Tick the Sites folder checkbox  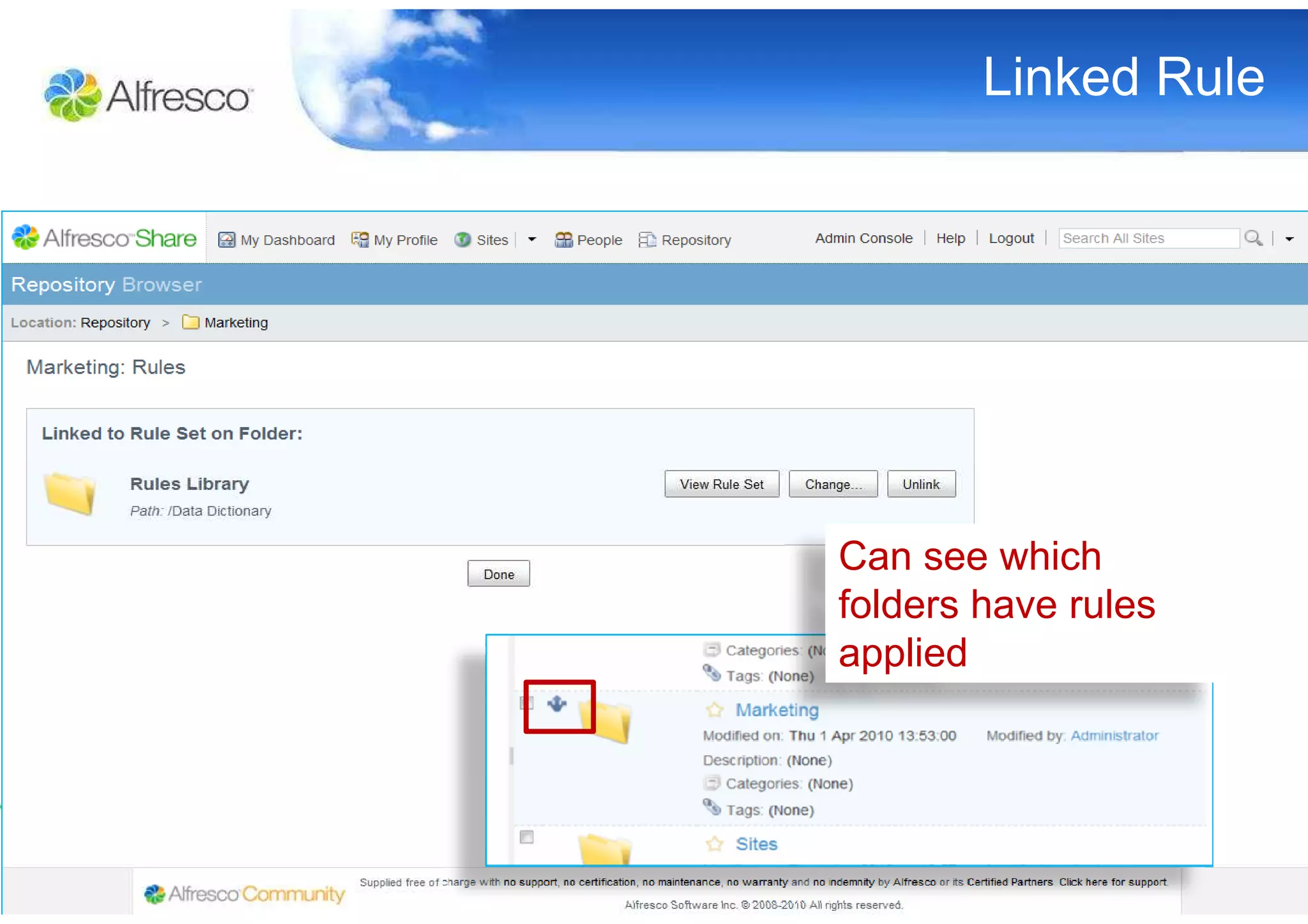(527, 837)
